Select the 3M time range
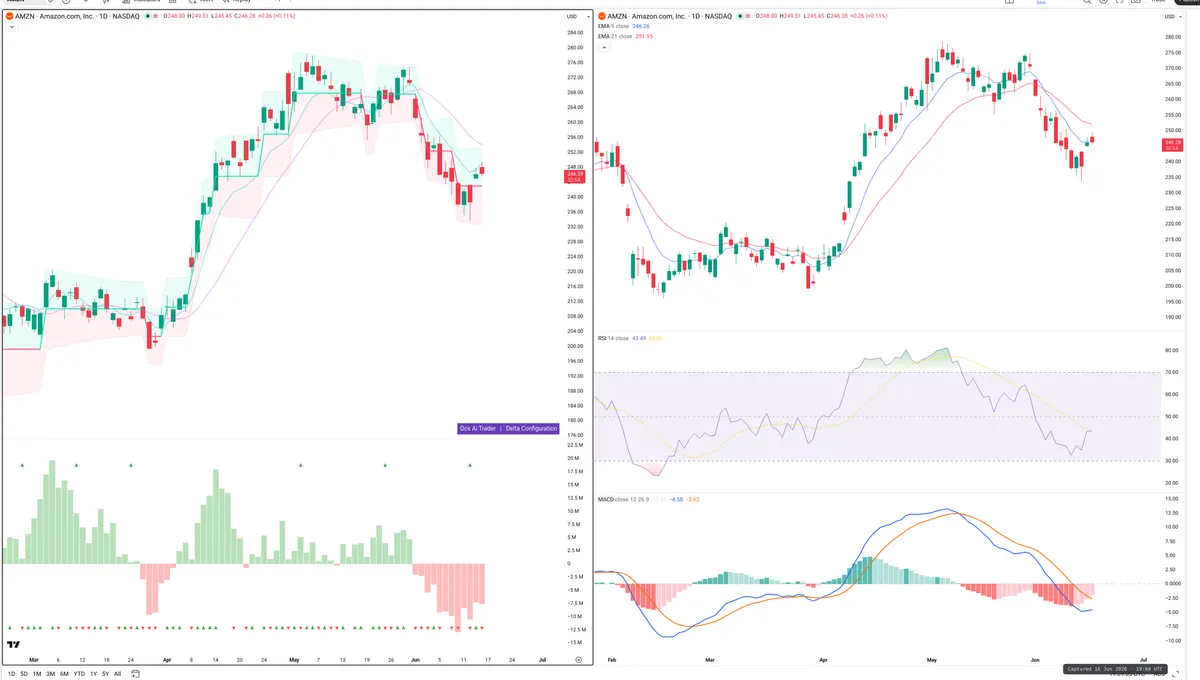This screenshot has width=1200, height=680. 50,674
